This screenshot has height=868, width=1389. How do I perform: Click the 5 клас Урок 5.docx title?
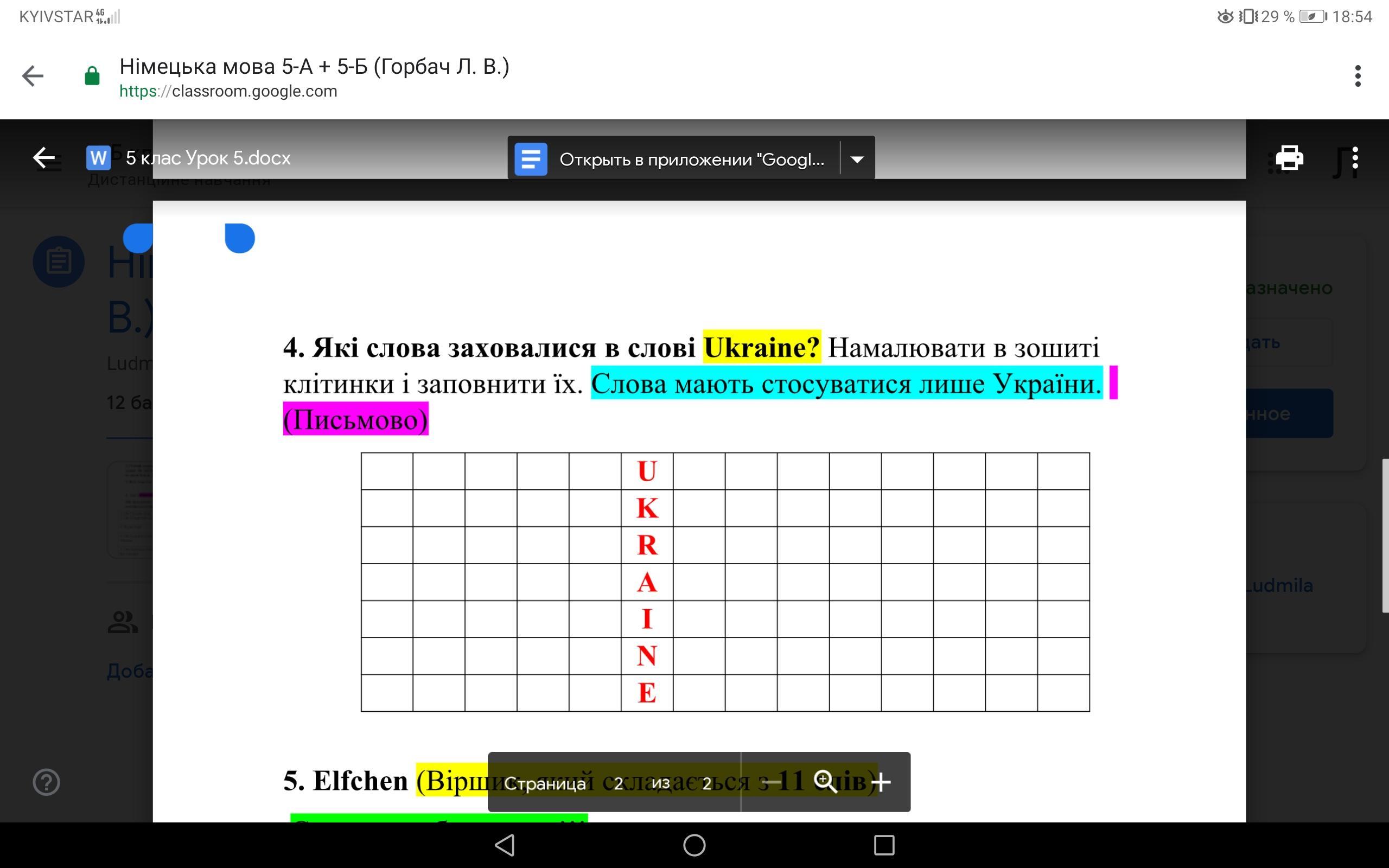(x=208, y=158)
